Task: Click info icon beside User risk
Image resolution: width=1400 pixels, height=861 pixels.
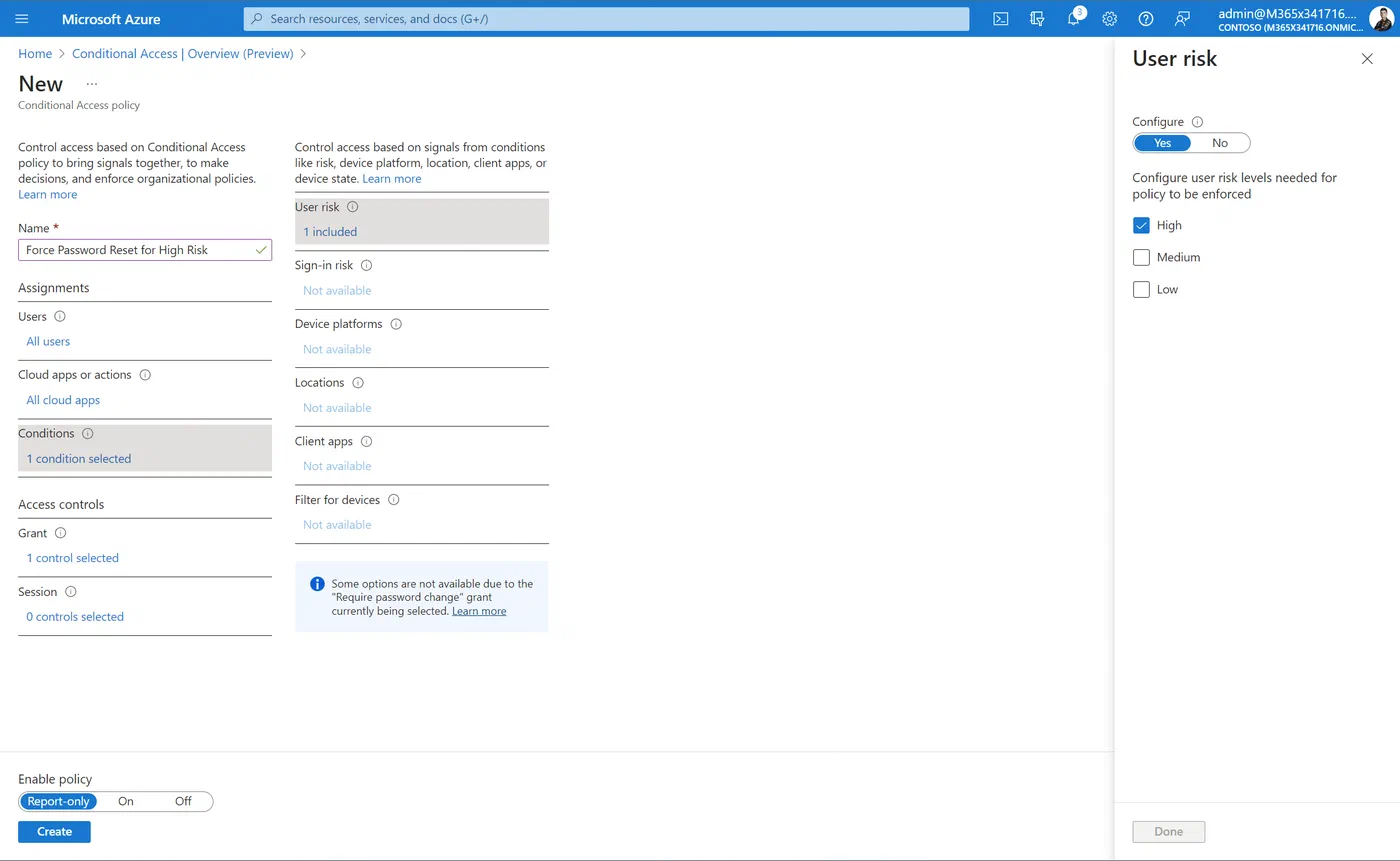Action: (352, 207)
